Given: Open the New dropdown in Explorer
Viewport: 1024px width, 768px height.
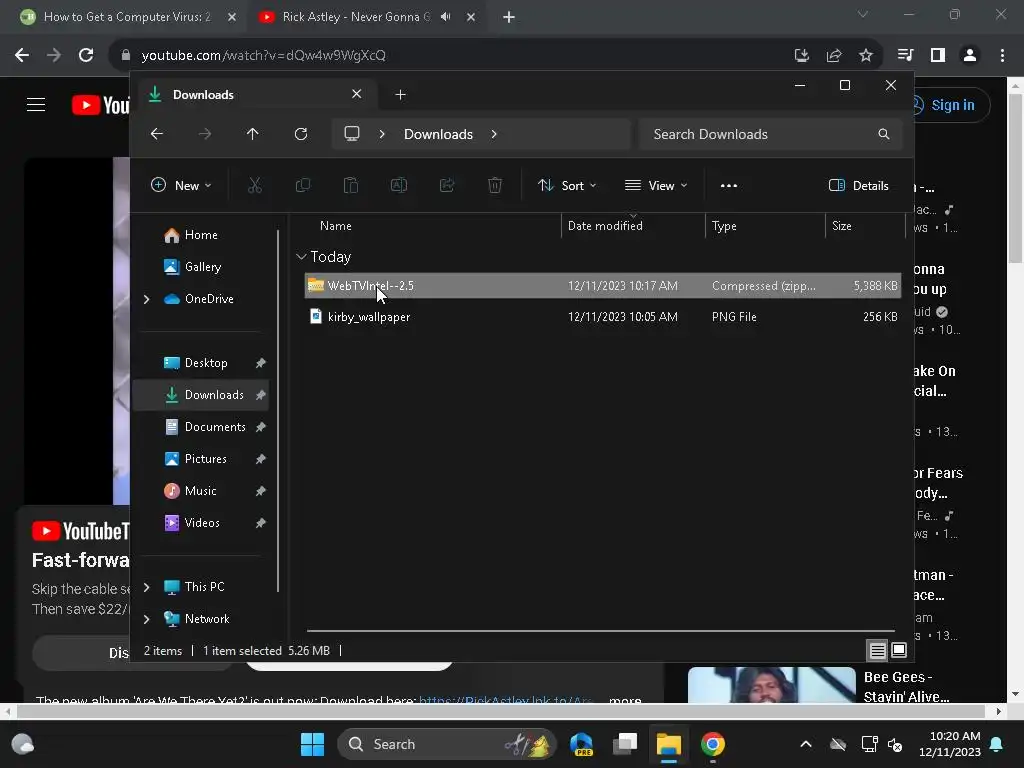Looking at the screenshot, I should pyautogui.click(x=181, y=185).
